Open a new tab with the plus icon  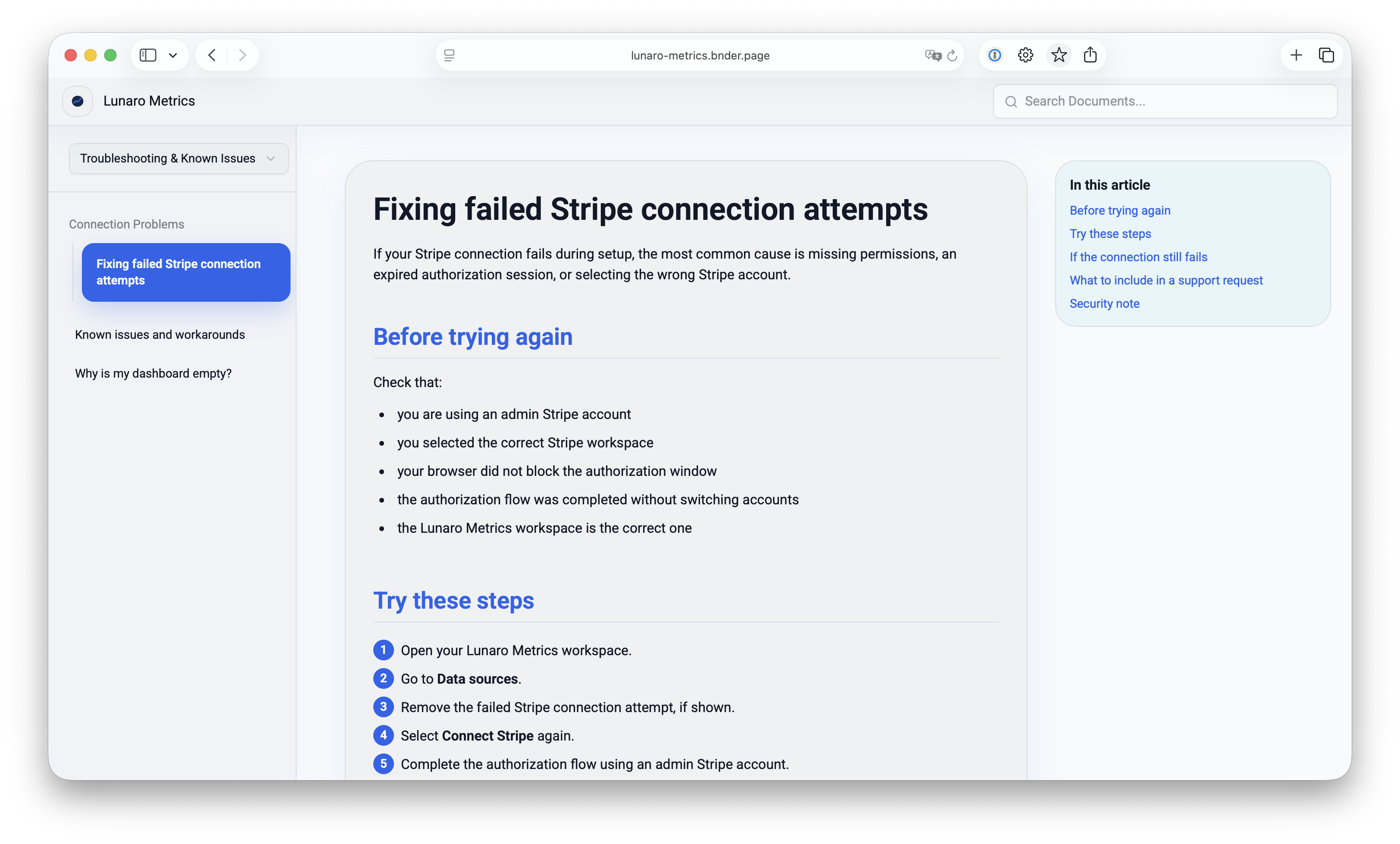[1296, 55]
